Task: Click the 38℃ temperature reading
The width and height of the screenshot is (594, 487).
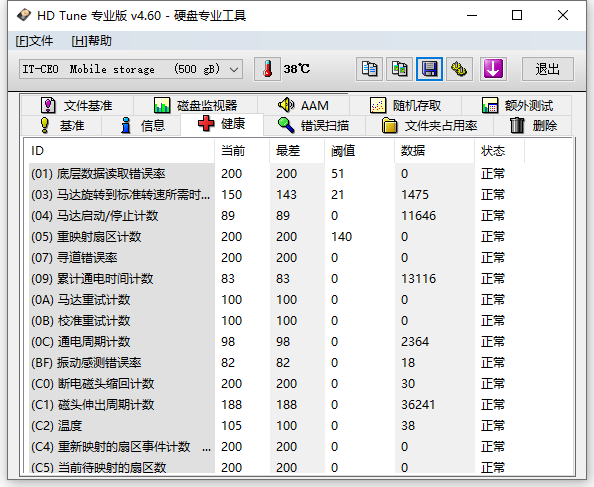Action: pyautogui.click(x=297, y=69)
